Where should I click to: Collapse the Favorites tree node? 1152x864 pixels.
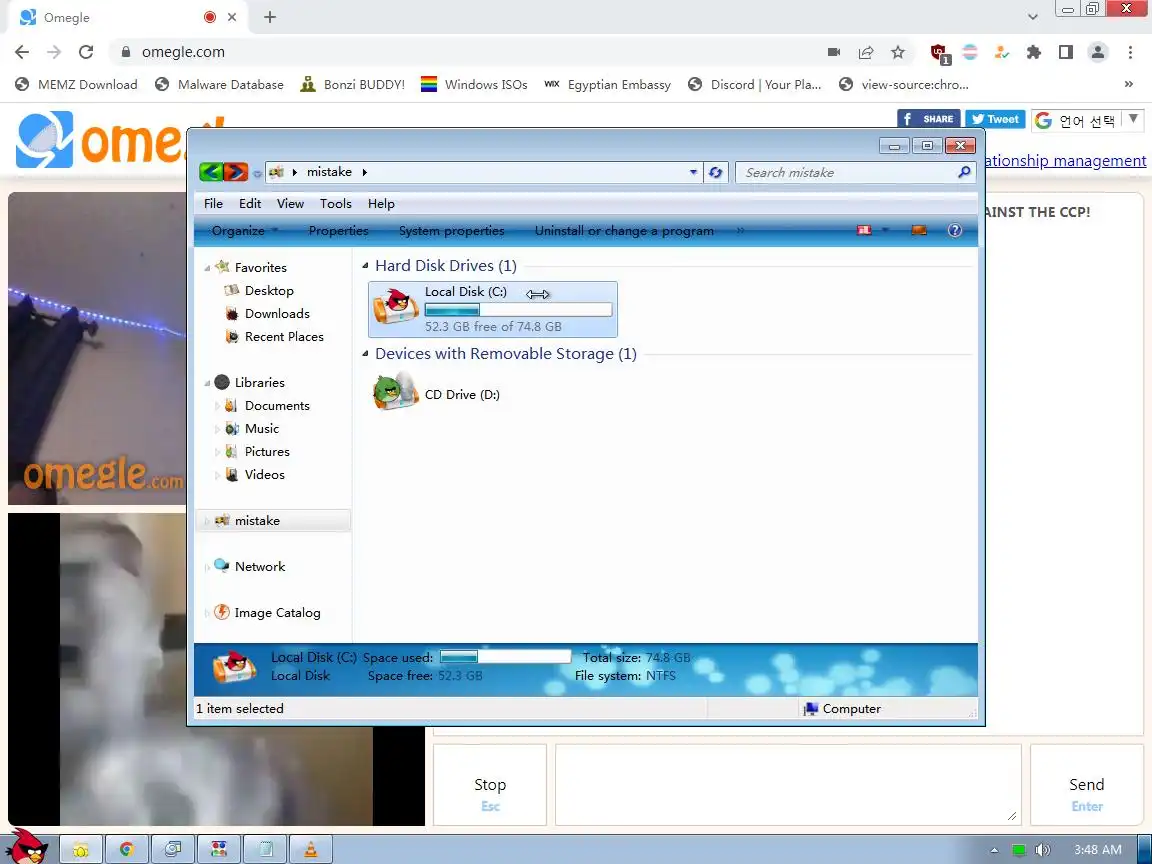click(x=207, y=268)
